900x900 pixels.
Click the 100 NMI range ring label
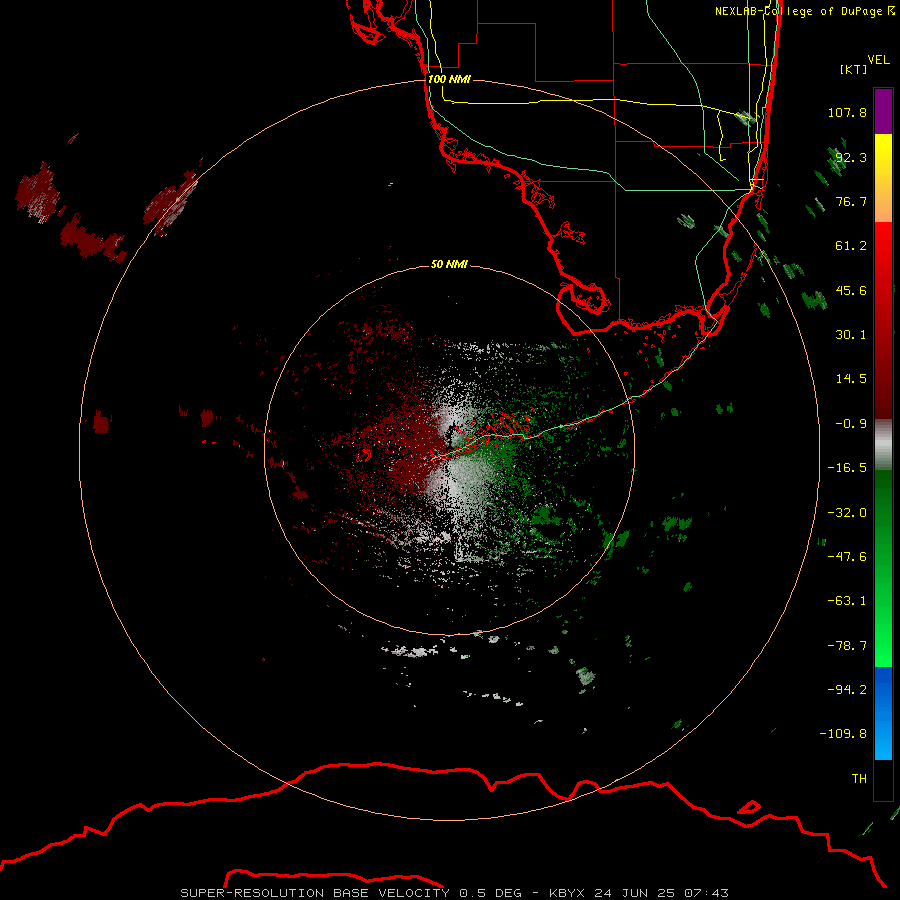click(x=449, y=79)
